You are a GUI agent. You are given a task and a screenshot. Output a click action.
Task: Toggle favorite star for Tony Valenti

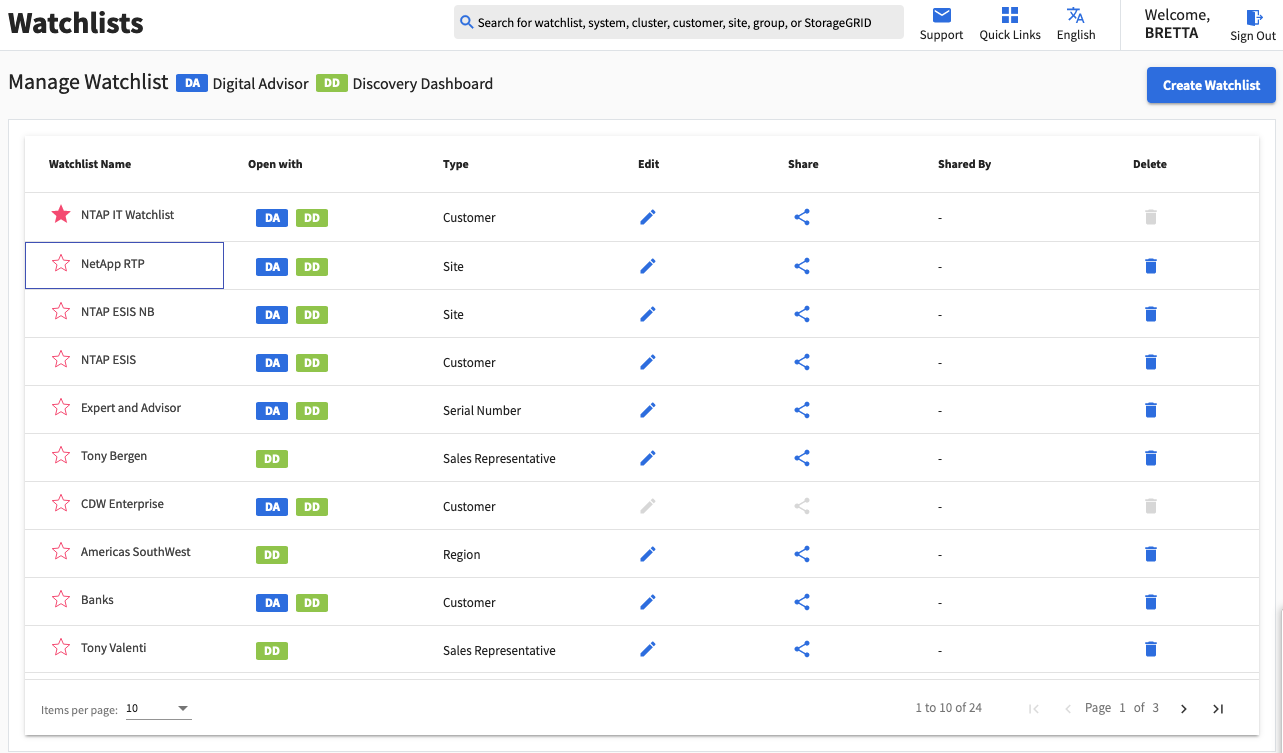click(x=61, y=648)
